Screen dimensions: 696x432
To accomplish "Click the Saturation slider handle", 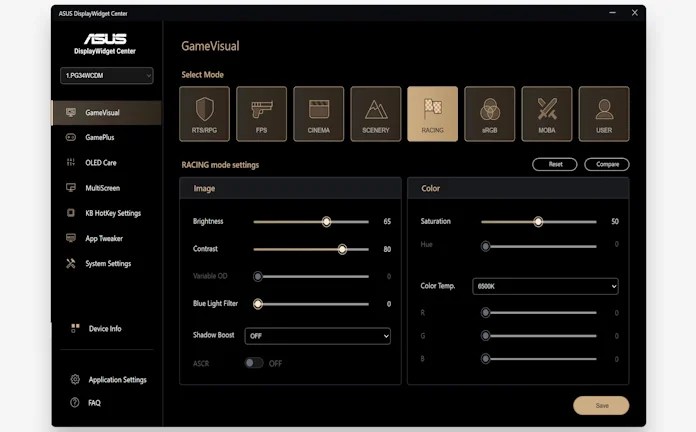I will (538, 222).
